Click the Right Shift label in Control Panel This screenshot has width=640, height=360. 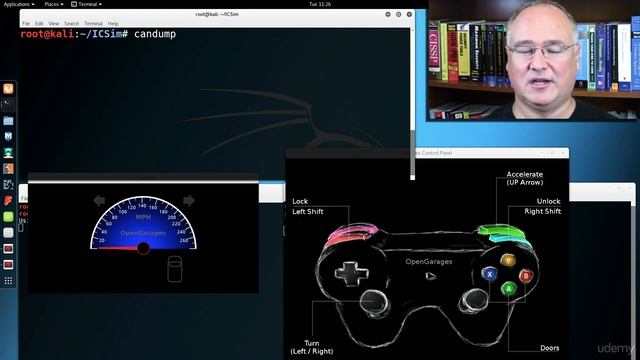click(543, 211)
